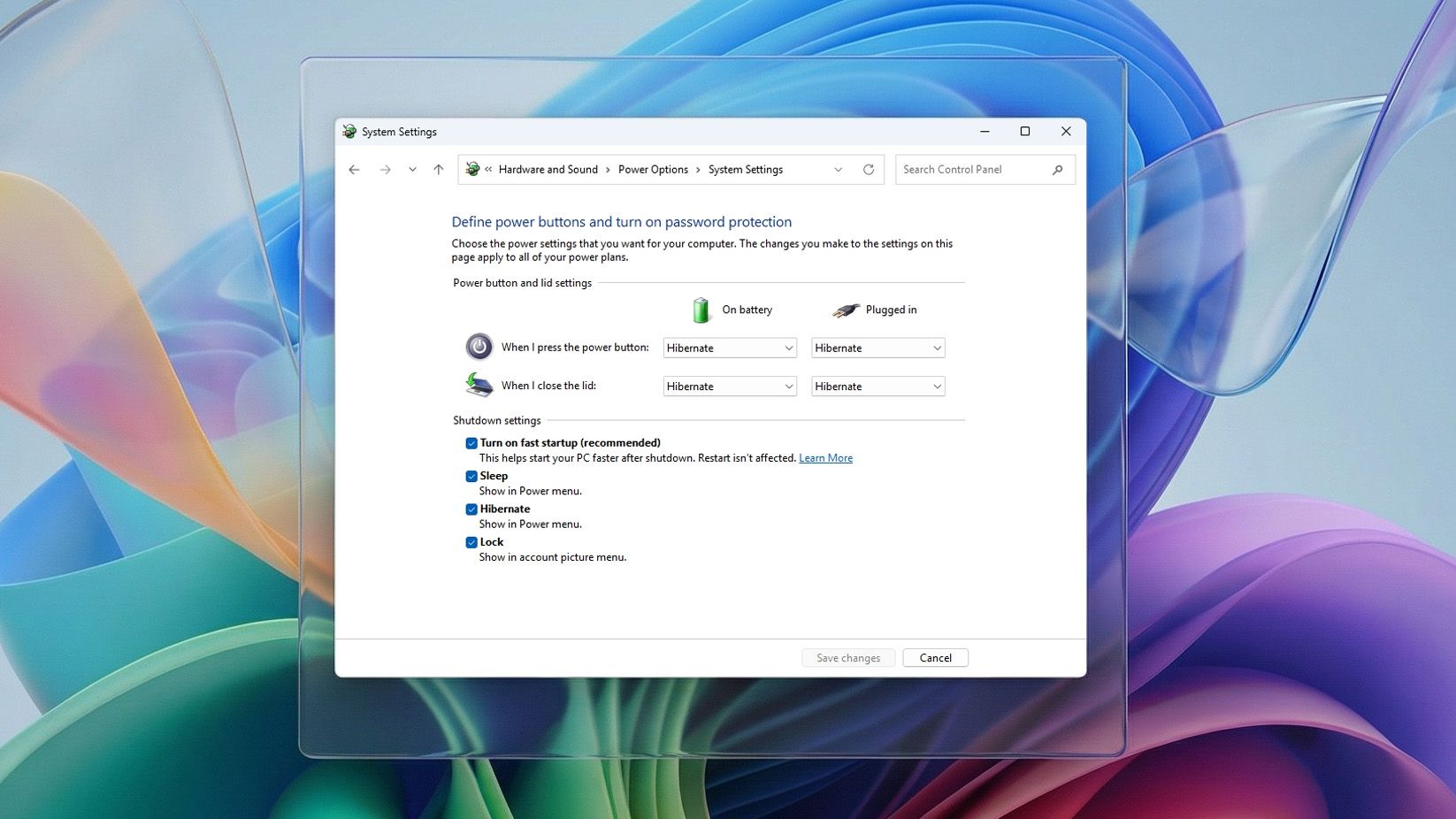Disable Turn on fast startup
The width and height of the screenshot is (1456, 819).
click(471, 442)
